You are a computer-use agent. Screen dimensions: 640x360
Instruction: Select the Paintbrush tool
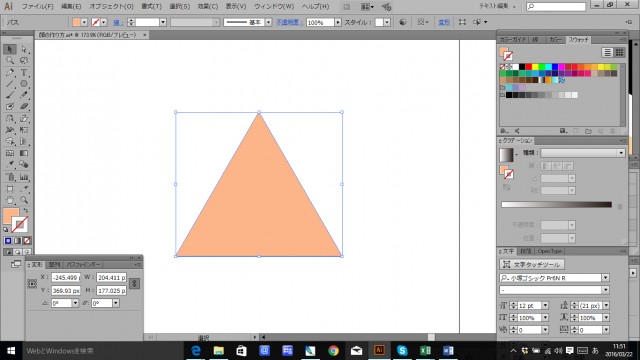10,95
